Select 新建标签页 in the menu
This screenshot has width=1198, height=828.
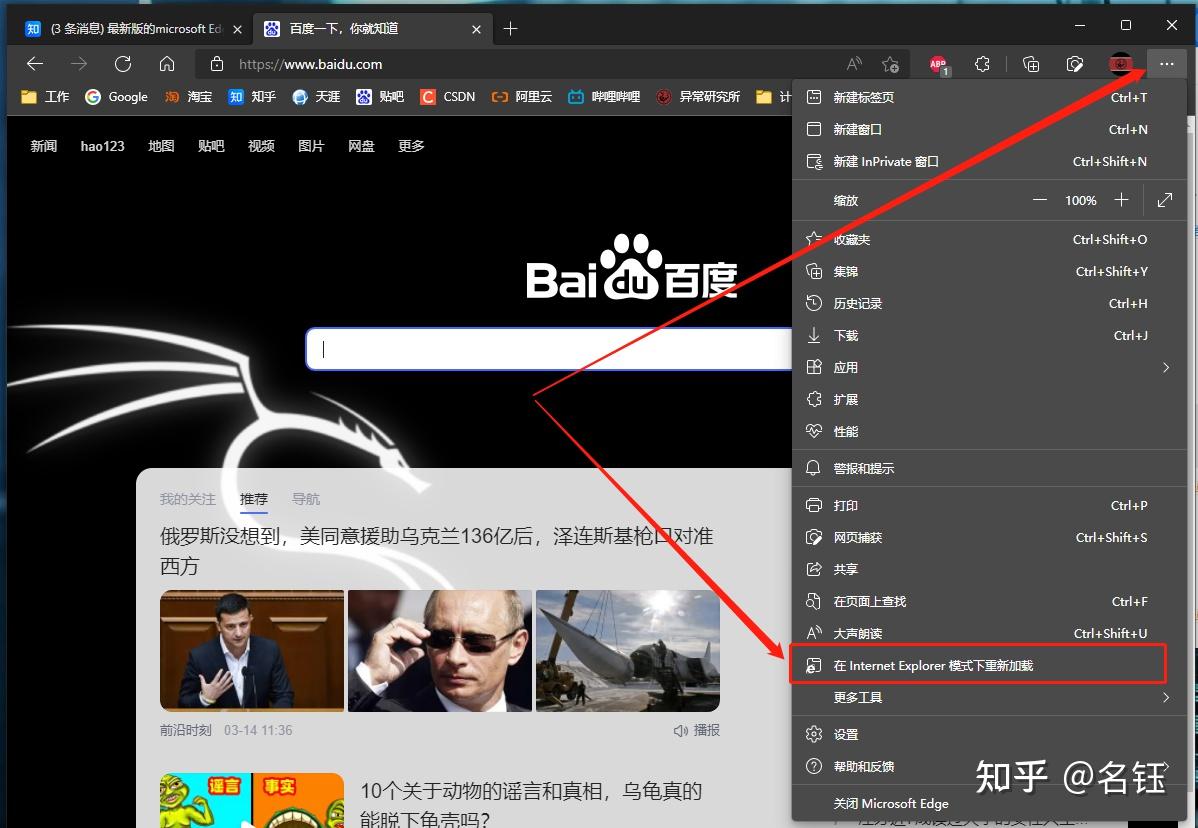tap(989, 97)
